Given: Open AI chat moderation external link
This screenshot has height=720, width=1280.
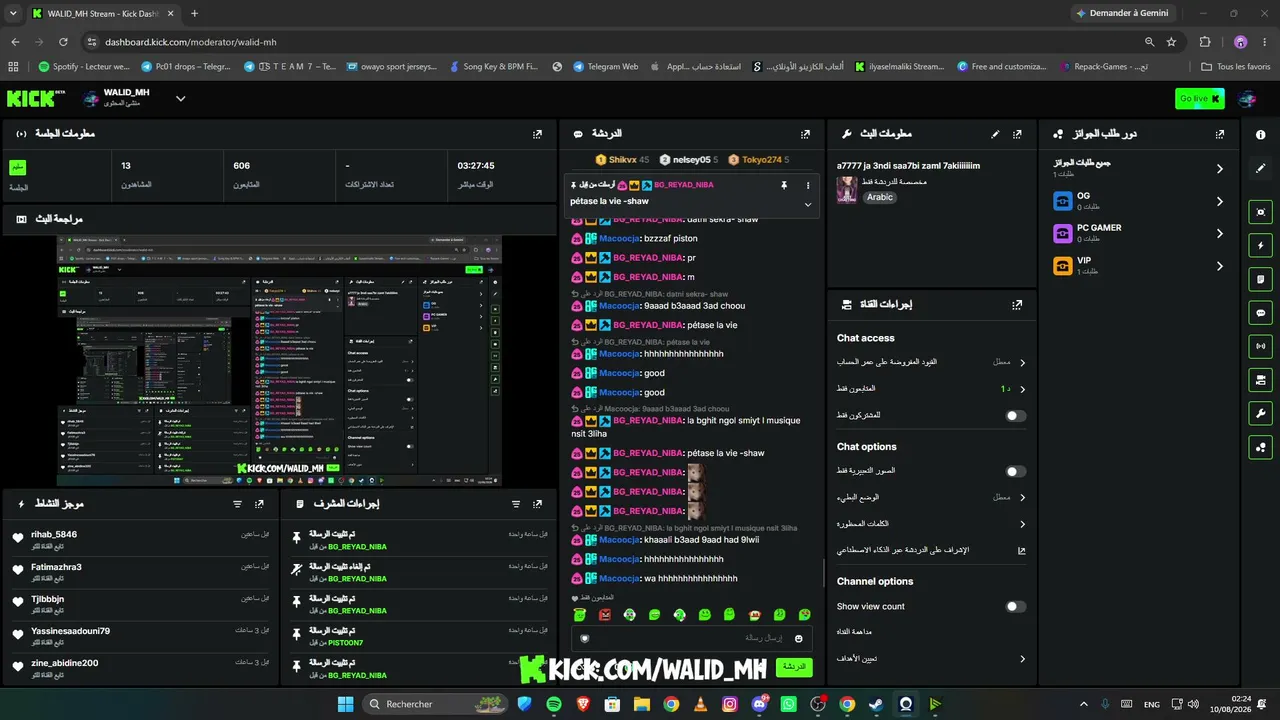Looking at the screenshot, I should pyautogui.click(x=1021, y=550).
